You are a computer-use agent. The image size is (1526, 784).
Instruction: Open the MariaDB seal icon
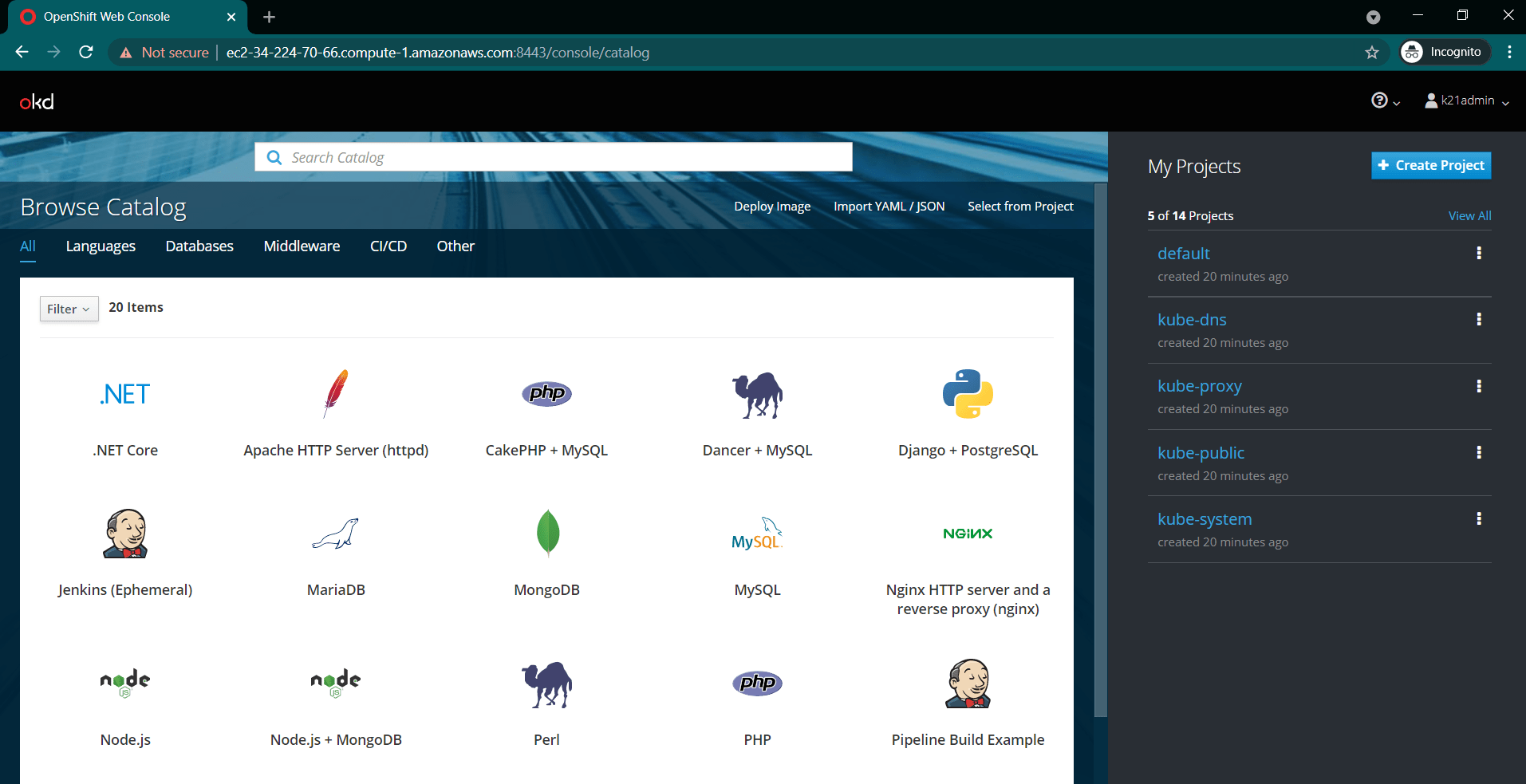[x=336, y=534]
